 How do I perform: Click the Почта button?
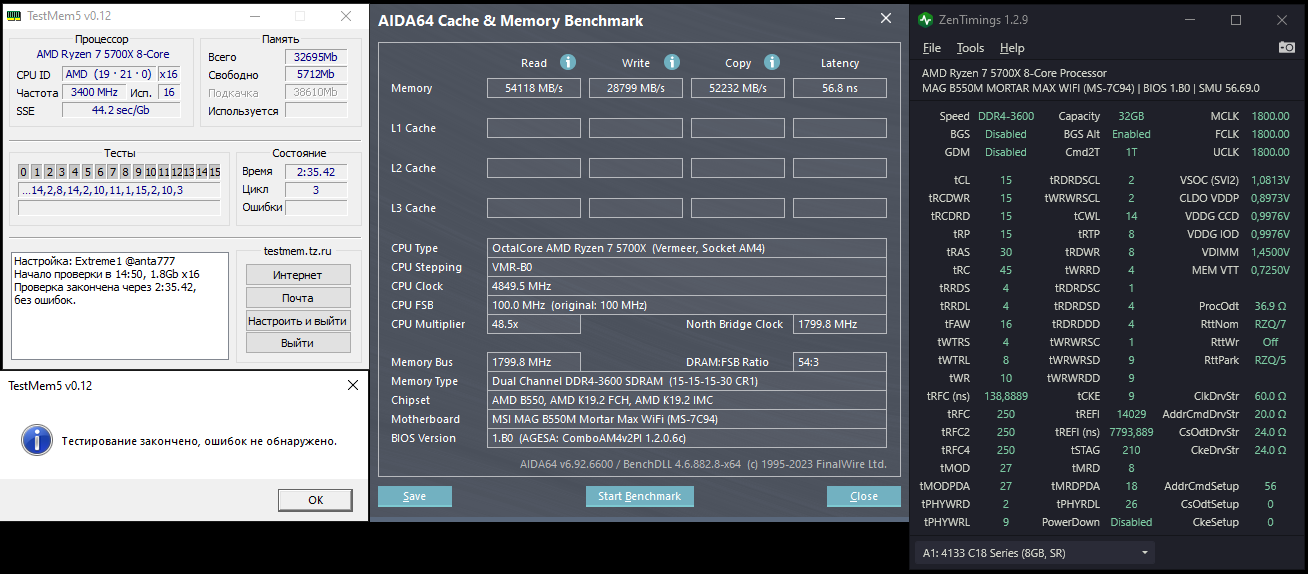[298, 298]
